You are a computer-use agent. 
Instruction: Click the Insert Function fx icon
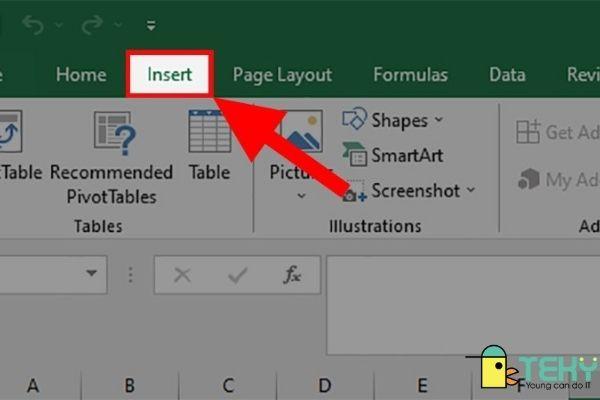[x=292, y=274]
